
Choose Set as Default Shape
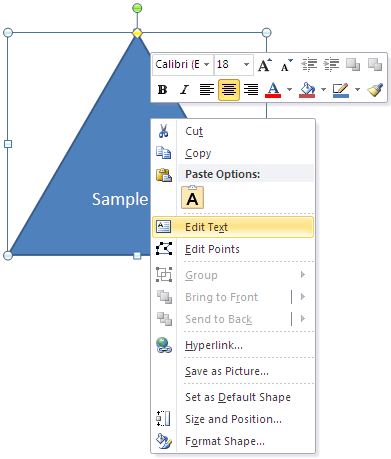[238, 397]
